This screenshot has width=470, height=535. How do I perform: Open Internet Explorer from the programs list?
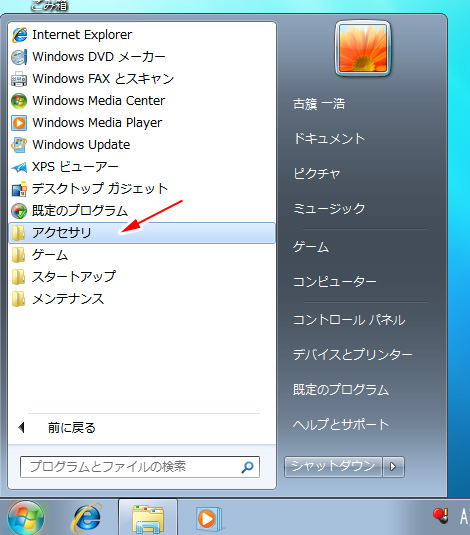coord(142,35)
